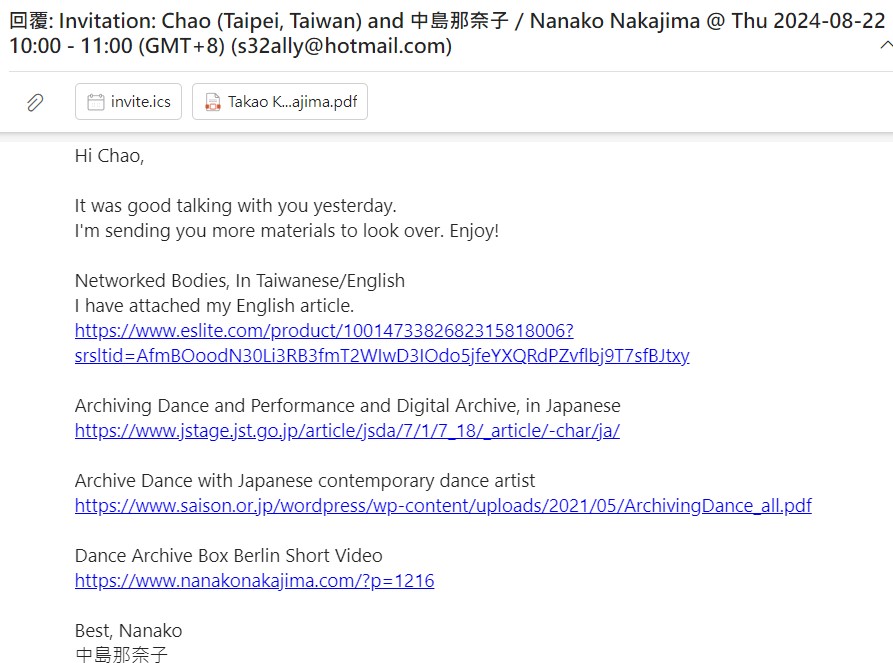Click the srsltid second line of eslite link

tap(382, 356)
